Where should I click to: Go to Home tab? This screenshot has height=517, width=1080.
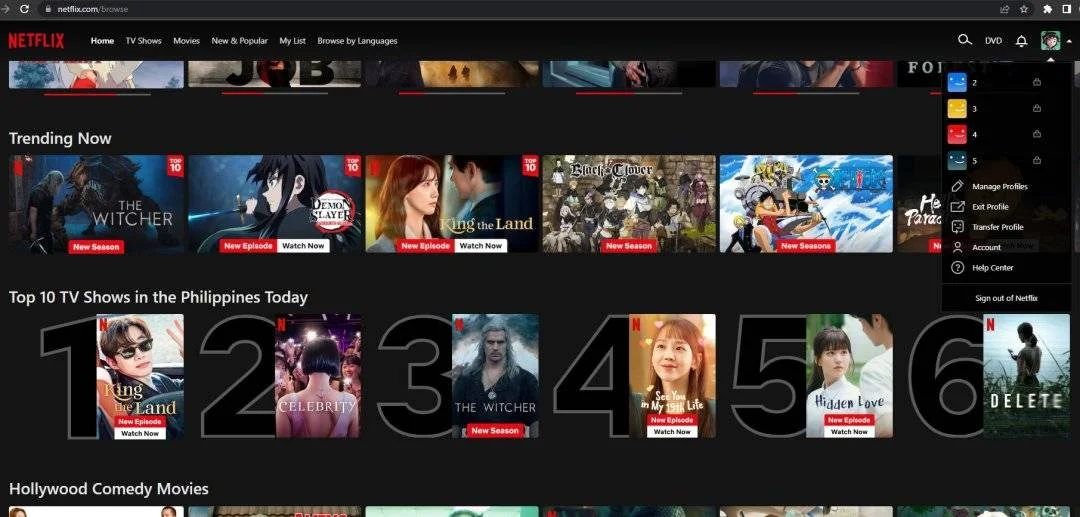click(102, 41)
